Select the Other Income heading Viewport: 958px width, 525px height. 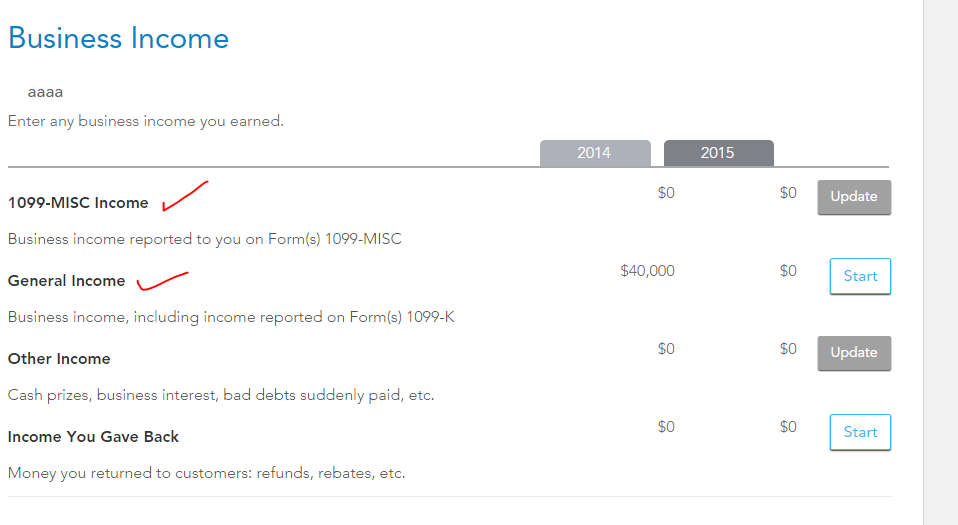59,359
